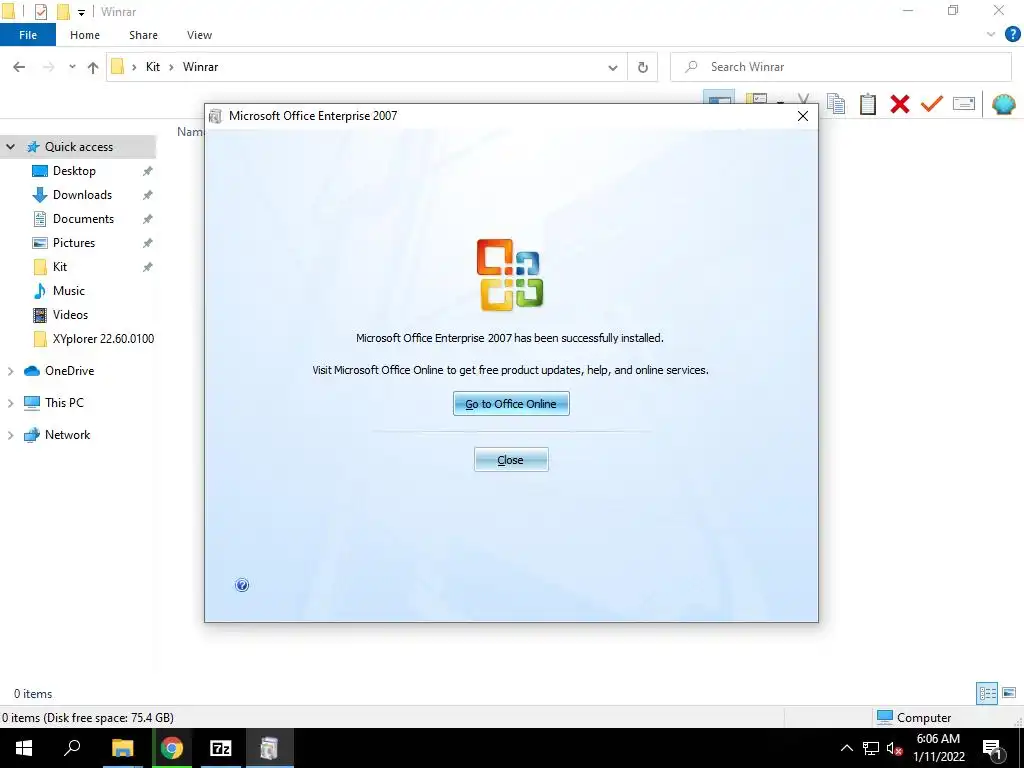Click Kit in the address breadcrumb
The image size is (1024, 768).
(153, 67)
